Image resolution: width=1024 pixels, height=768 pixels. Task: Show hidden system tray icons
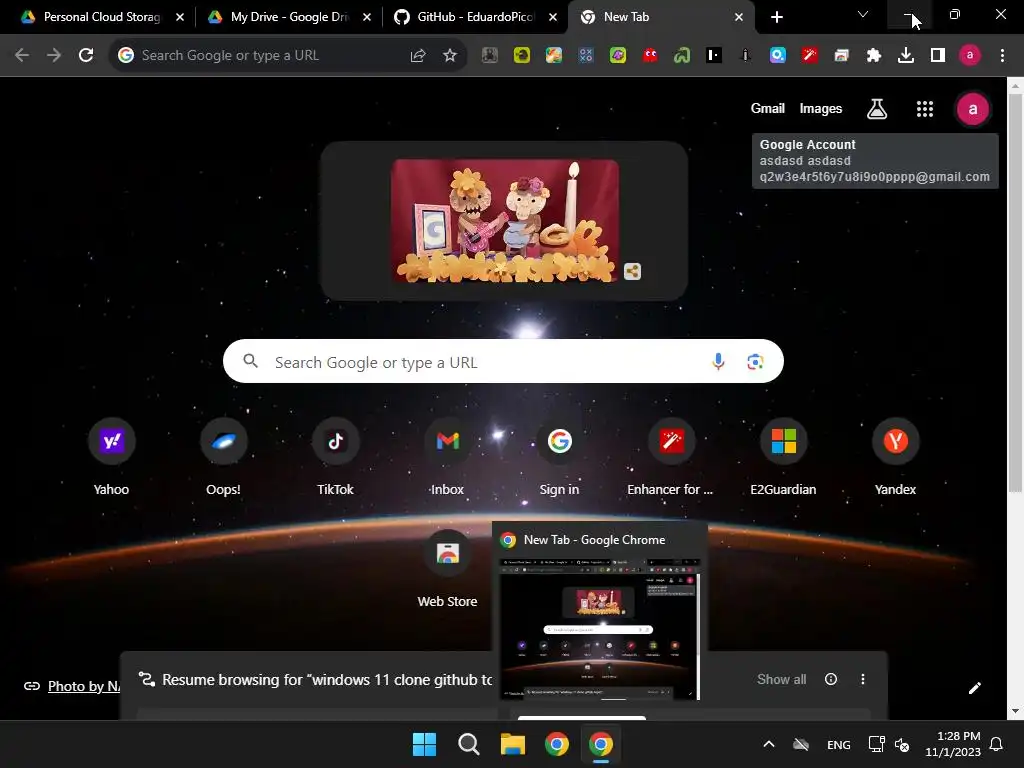pyautogui.click(x=769, y=744)
